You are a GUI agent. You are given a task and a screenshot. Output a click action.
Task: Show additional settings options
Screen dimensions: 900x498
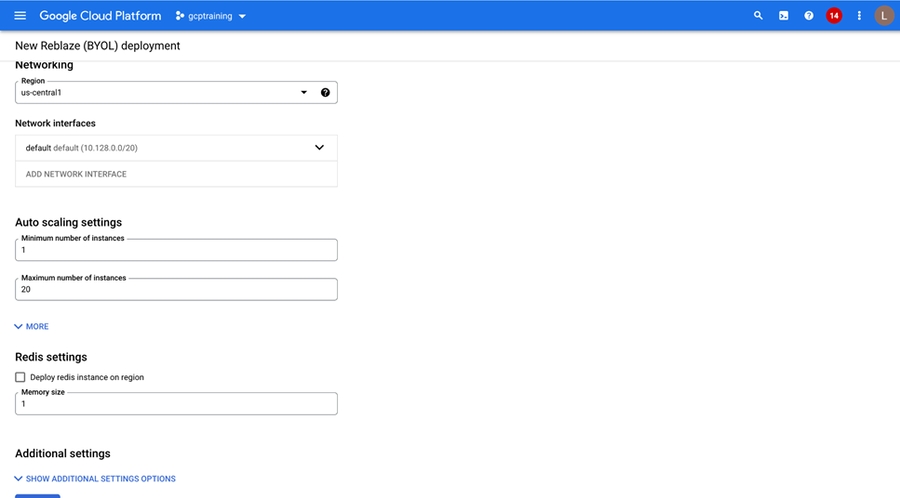click(95, 479)
